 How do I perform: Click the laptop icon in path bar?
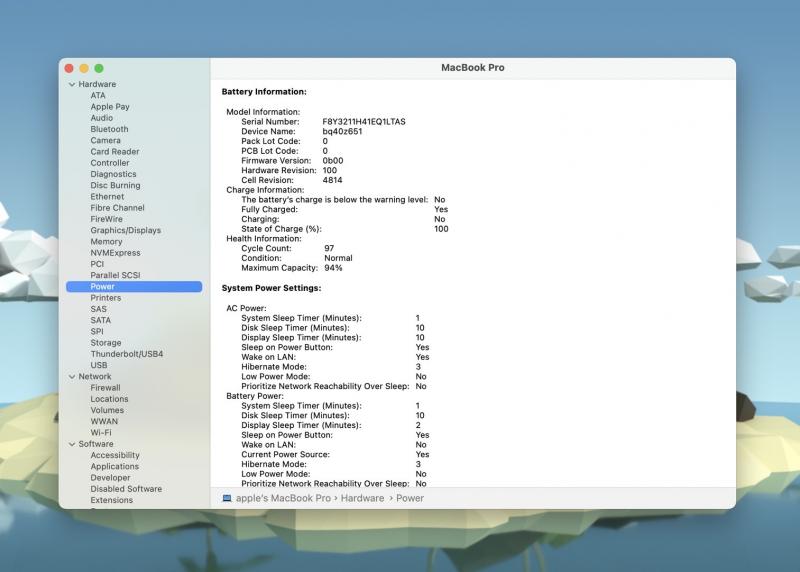pyautogui.click(x=227, y=498)
